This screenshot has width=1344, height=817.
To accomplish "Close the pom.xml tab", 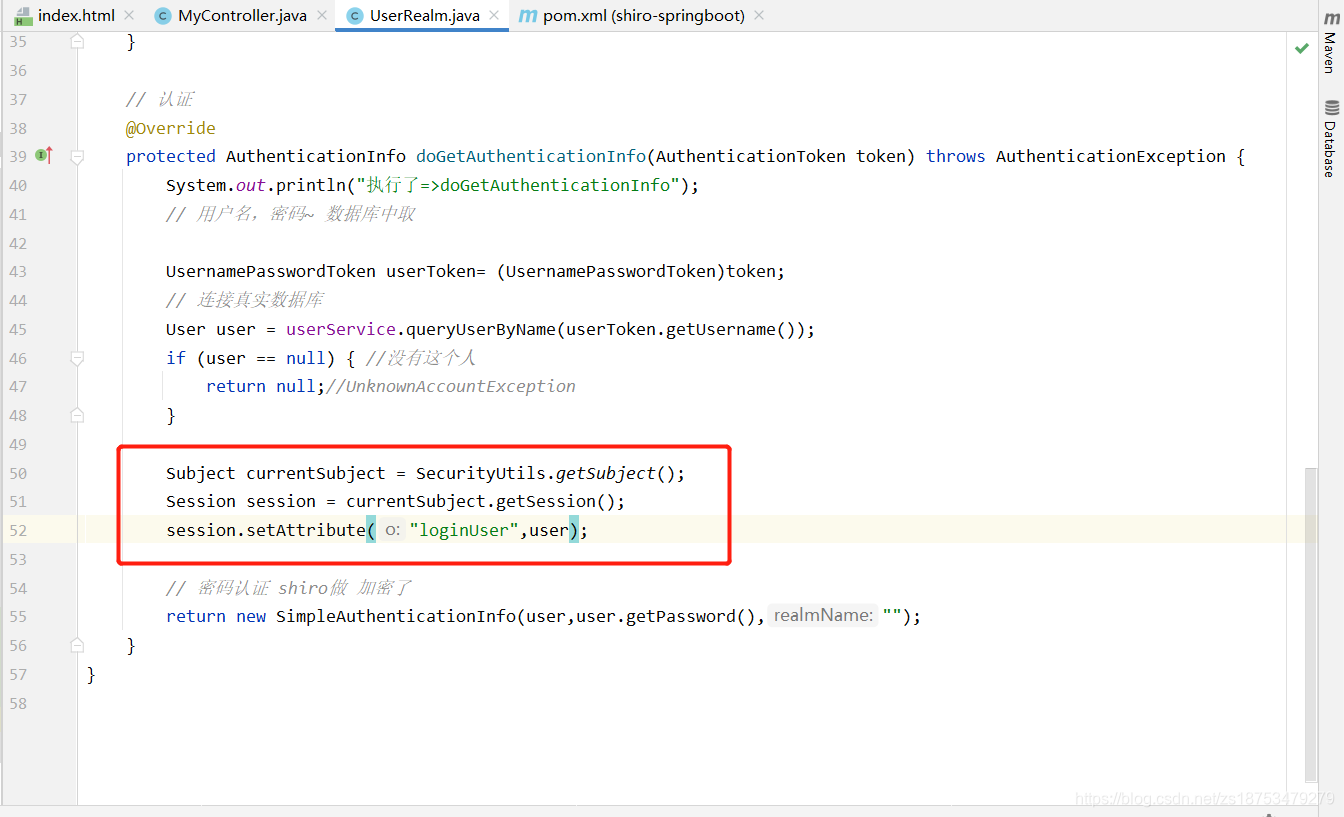I will pos(759,16).
